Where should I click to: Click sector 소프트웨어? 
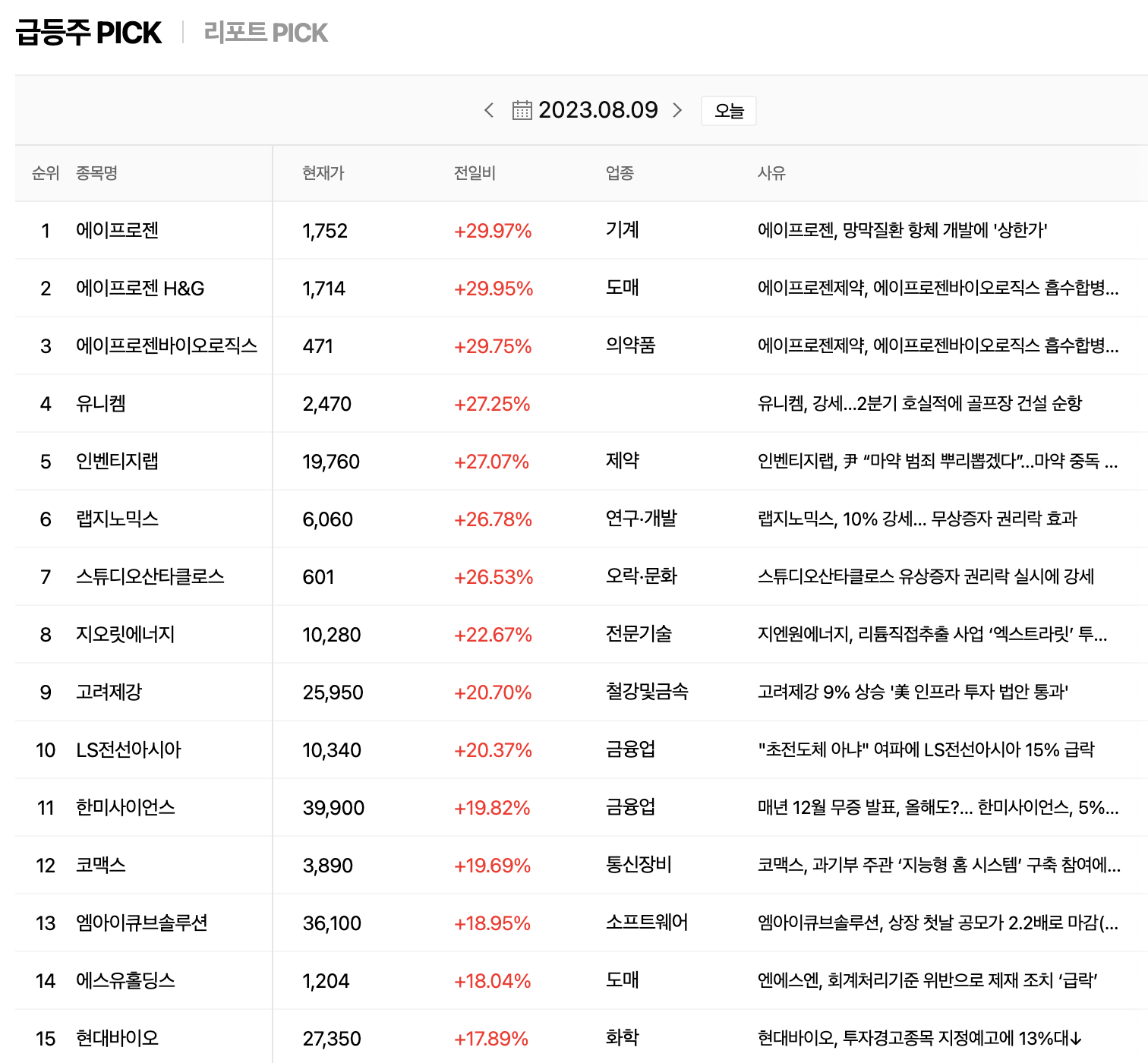tap(647, 923)
